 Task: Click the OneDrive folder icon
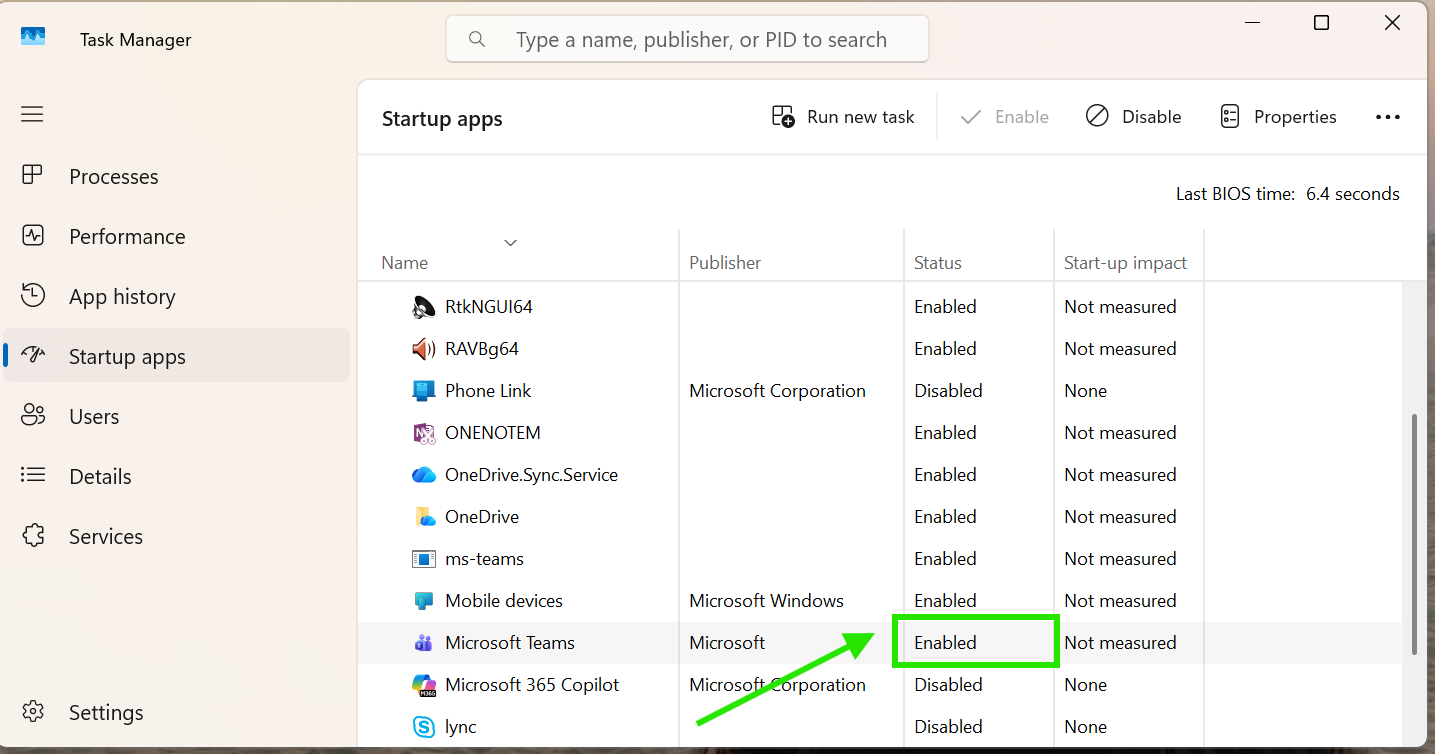[x=424, y=517]
